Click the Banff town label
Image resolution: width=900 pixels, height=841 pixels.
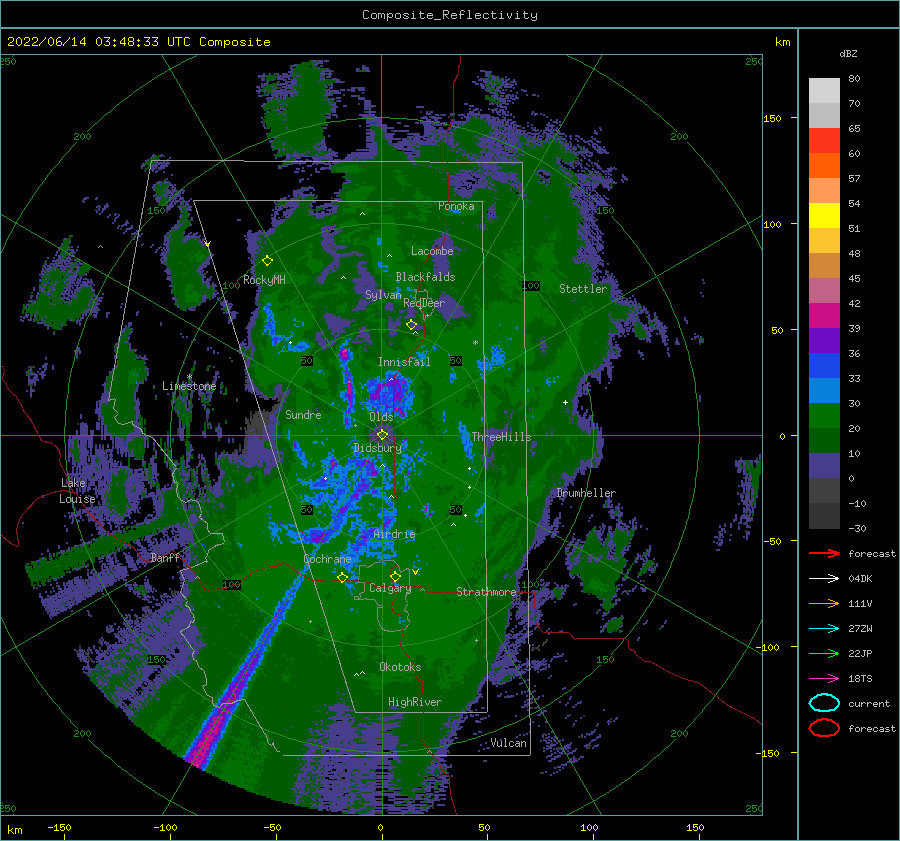pos(165,557)
